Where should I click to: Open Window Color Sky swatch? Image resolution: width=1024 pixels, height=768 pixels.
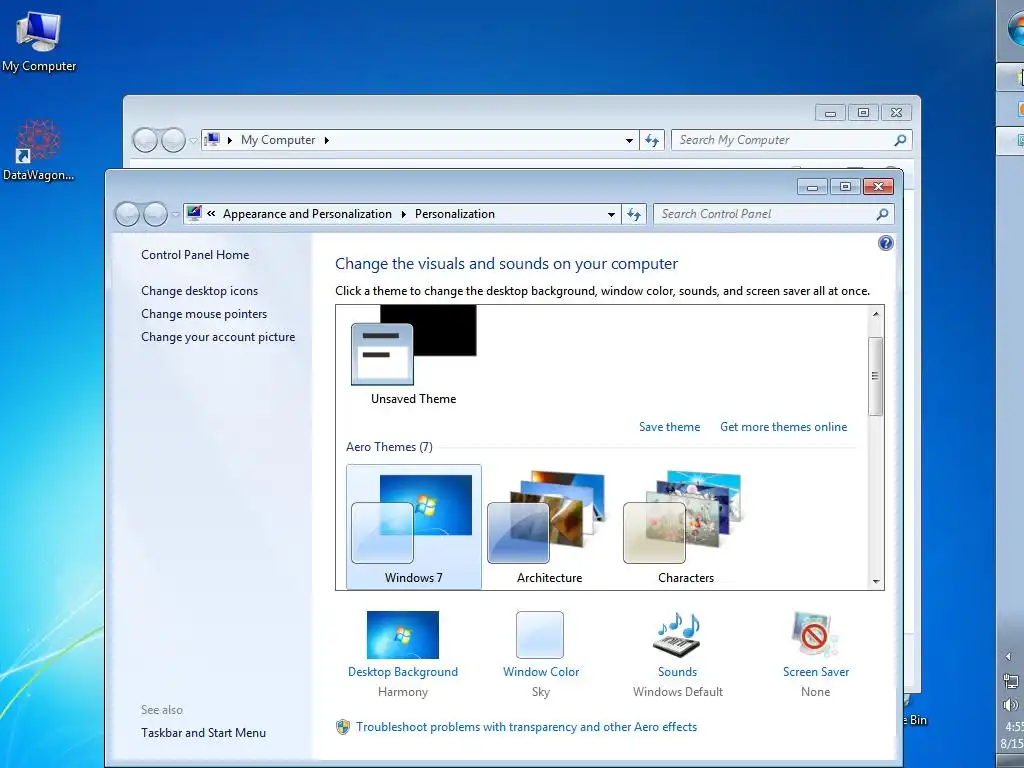[540, 634]
